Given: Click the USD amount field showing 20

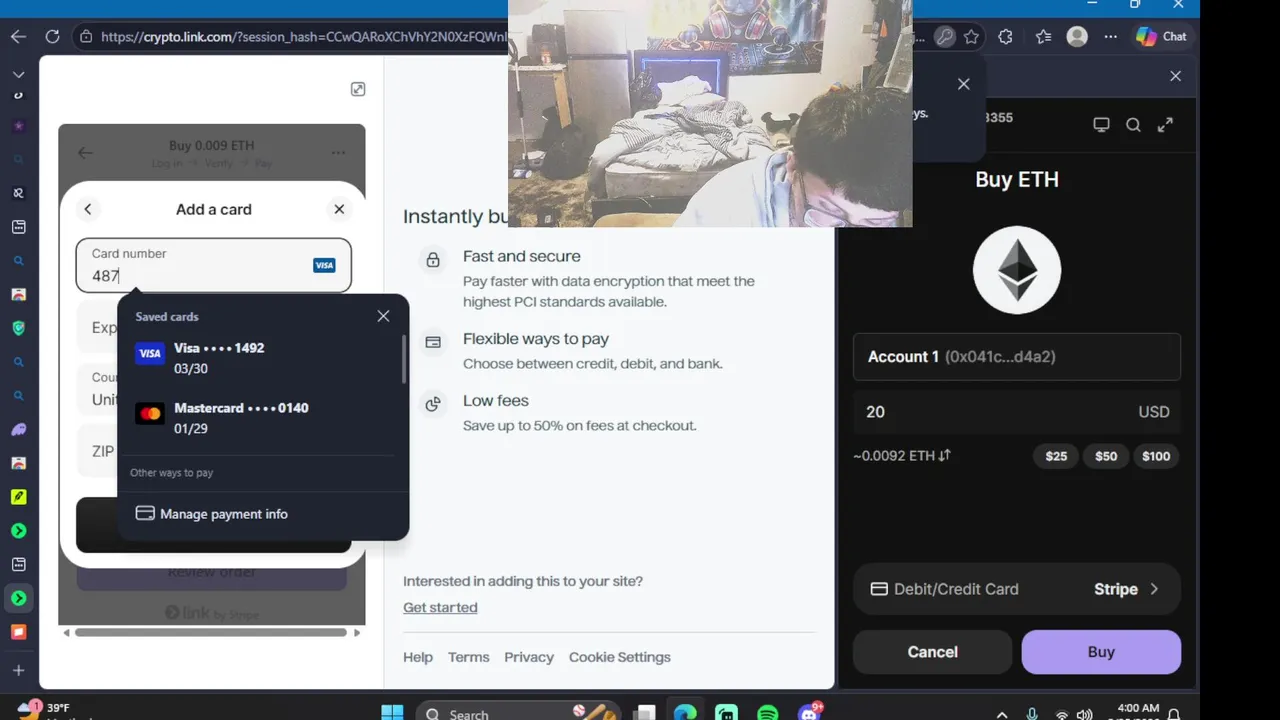Looking at the screenshot, I should pos(1017,412).
